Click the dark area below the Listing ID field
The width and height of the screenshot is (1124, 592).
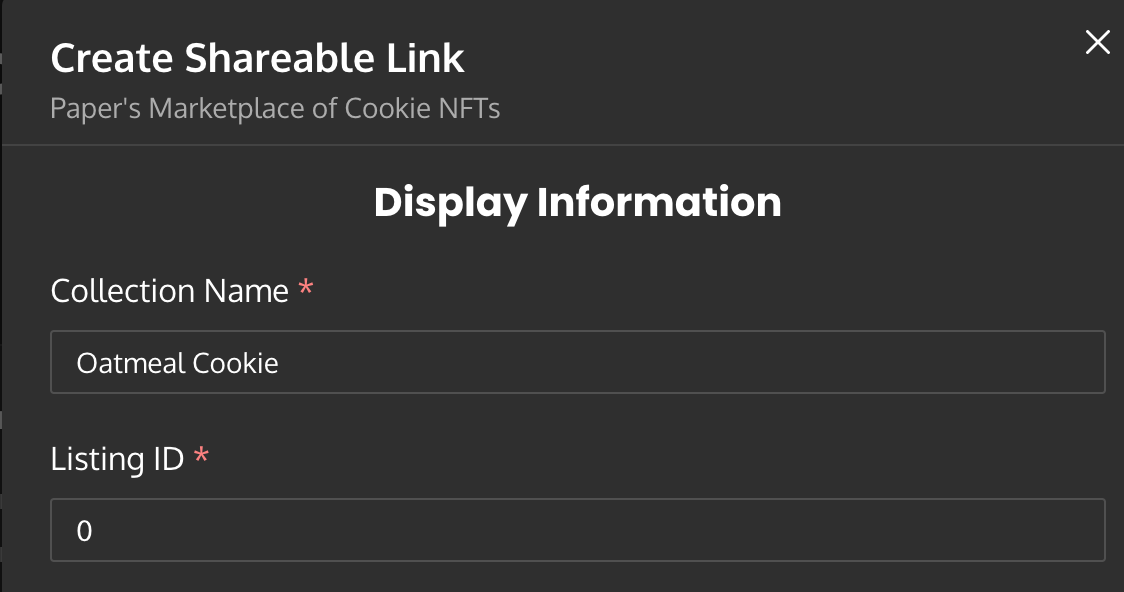pyautogui.click(x=562, y=580)
